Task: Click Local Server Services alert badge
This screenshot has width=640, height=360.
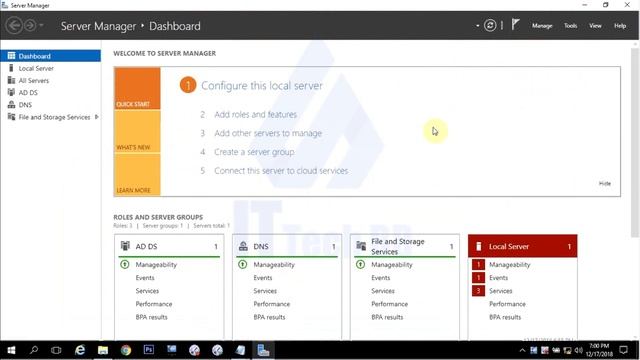Action: (478, 291)
